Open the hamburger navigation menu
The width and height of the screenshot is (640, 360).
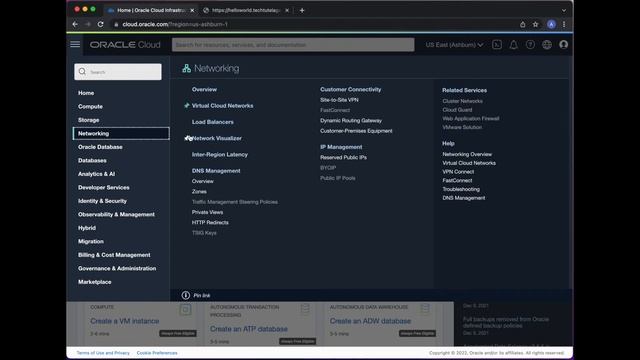point(75,44)
